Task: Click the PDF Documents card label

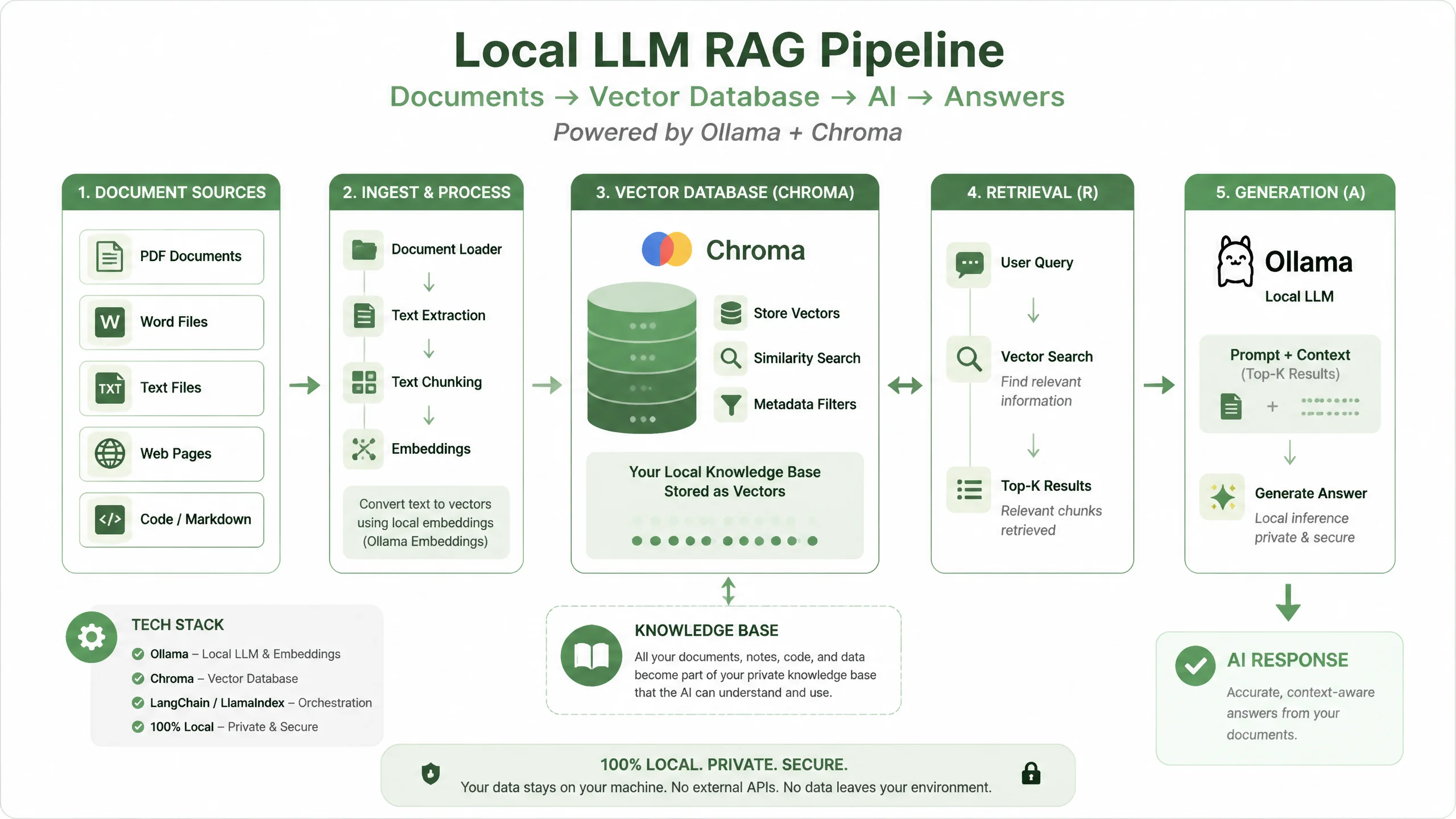Action: tap(191, 257)
